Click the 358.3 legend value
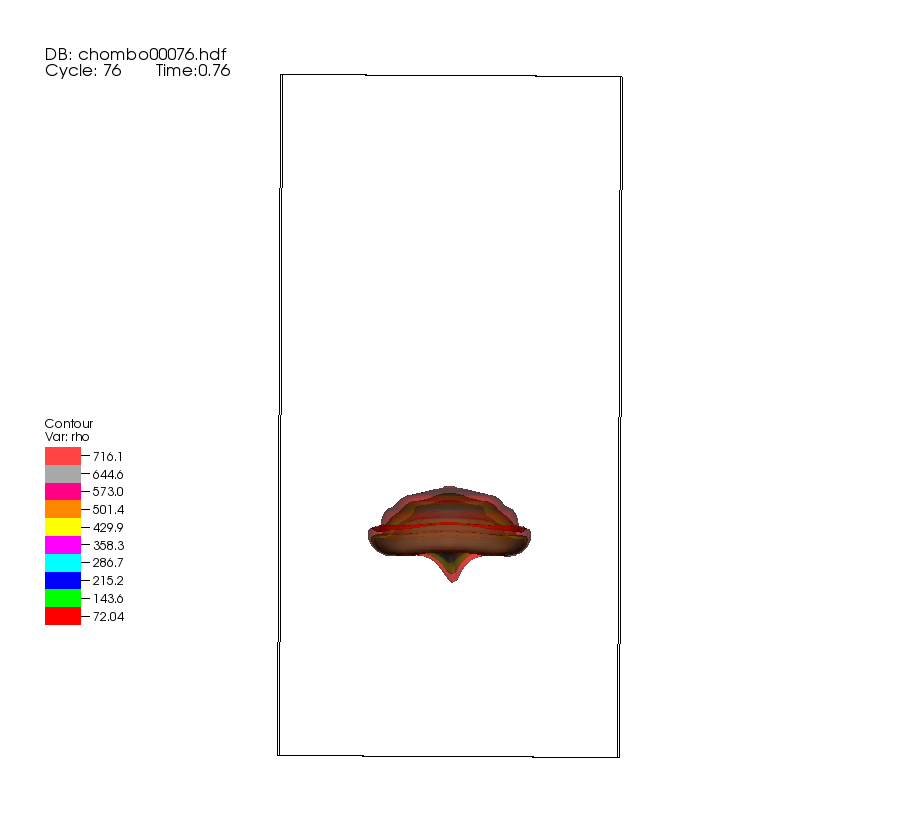Viewport: 900px width, 832px height. tap(108, 545)
